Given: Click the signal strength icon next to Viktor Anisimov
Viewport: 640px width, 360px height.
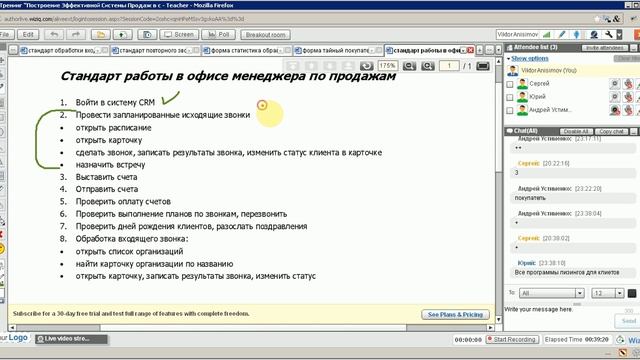Looking at the screenshot, I should (547, 35).
